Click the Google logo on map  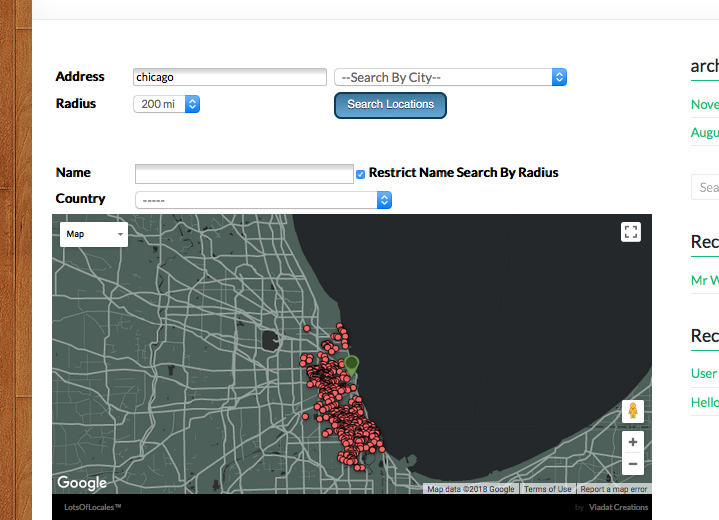(x=82, y=483)
